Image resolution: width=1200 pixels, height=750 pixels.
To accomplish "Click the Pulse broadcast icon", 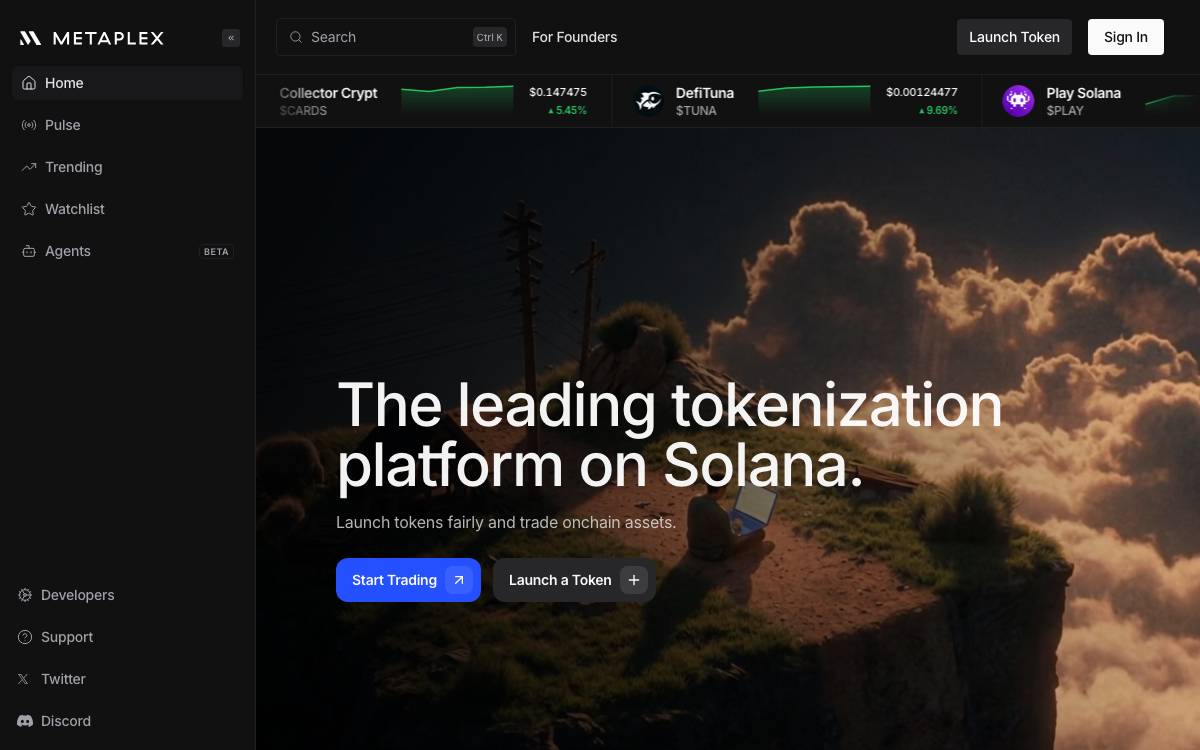I will coord(29,125).
